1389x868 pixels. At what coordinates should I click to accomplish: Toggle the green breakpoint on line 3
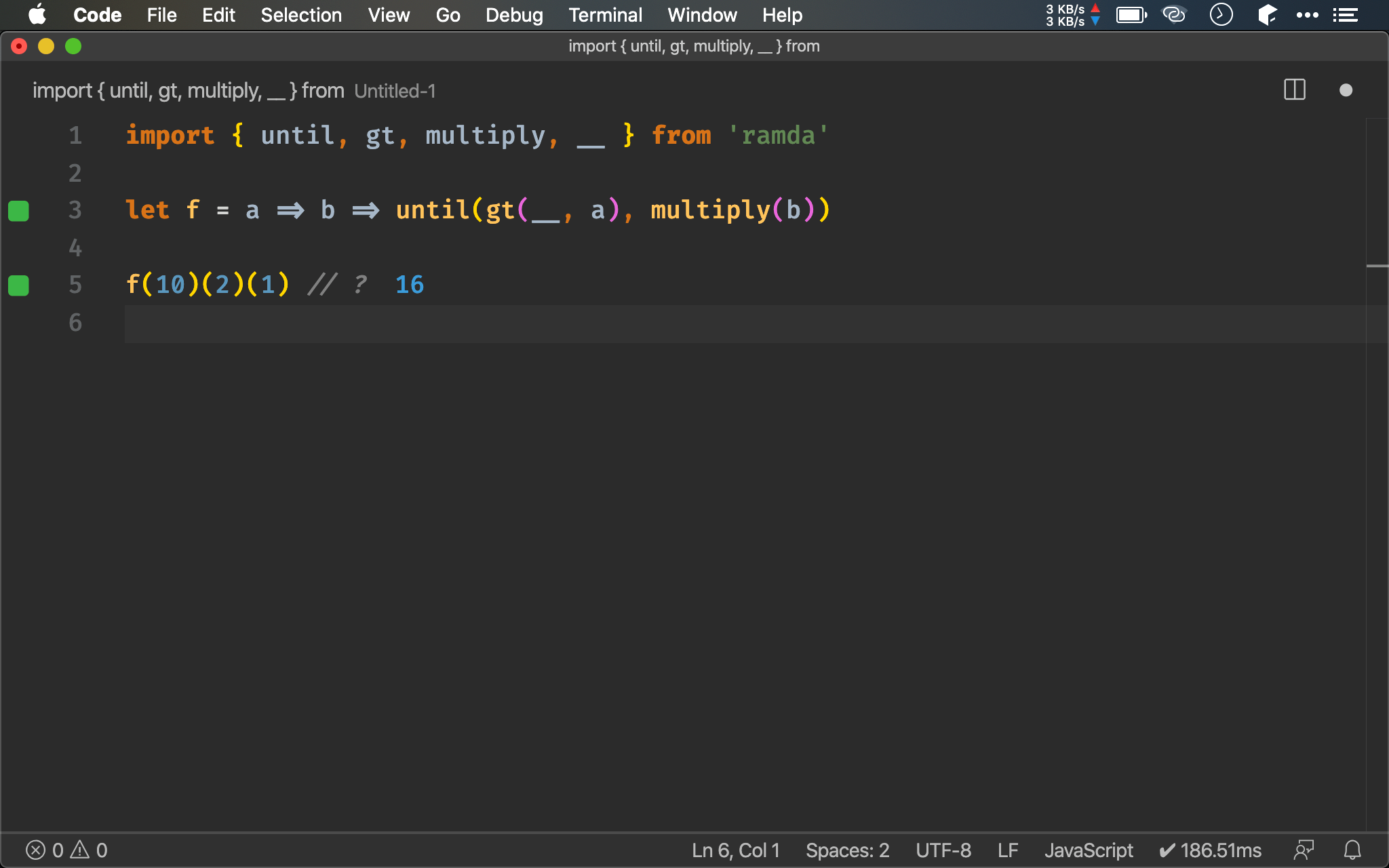pyautogui.click(x=18, y=210)
